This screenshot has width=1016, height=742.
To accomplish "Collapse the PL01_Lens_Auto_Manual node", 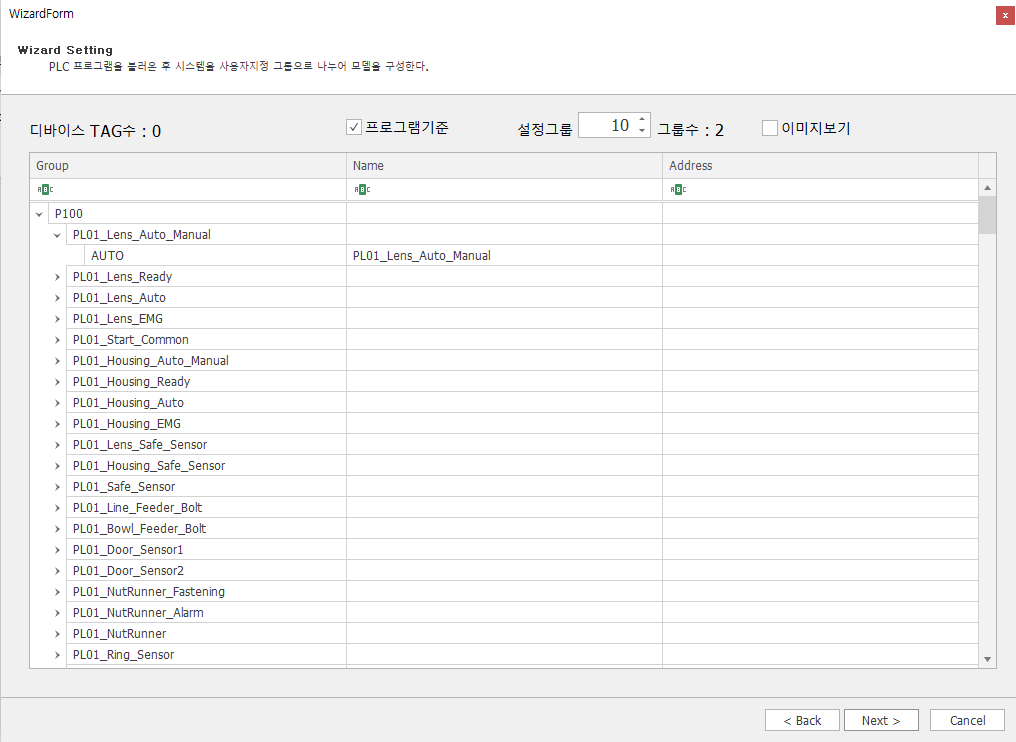I will point(57,235).
